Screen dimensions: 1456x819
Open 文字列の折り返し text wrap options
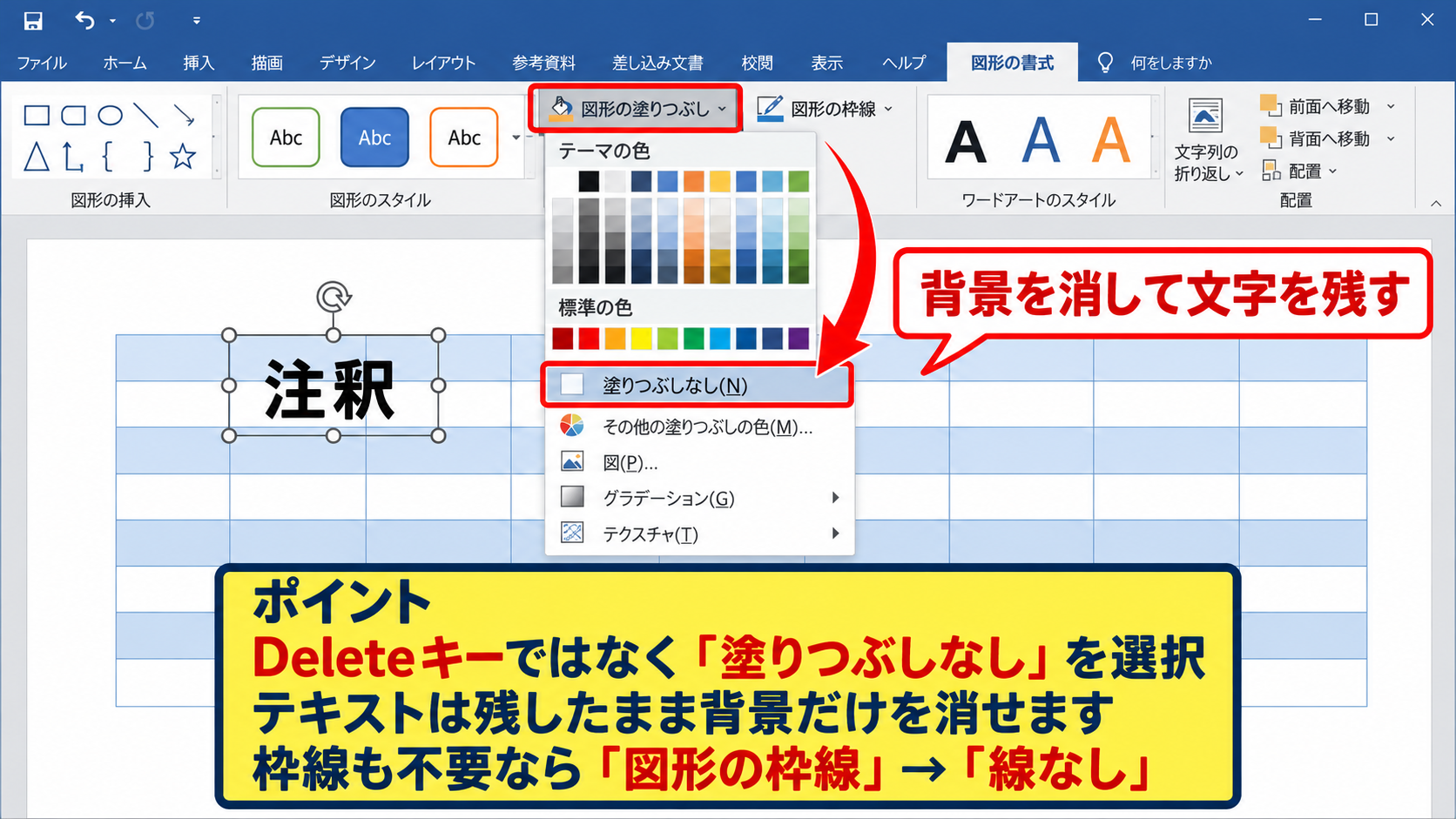(1206, 139)
